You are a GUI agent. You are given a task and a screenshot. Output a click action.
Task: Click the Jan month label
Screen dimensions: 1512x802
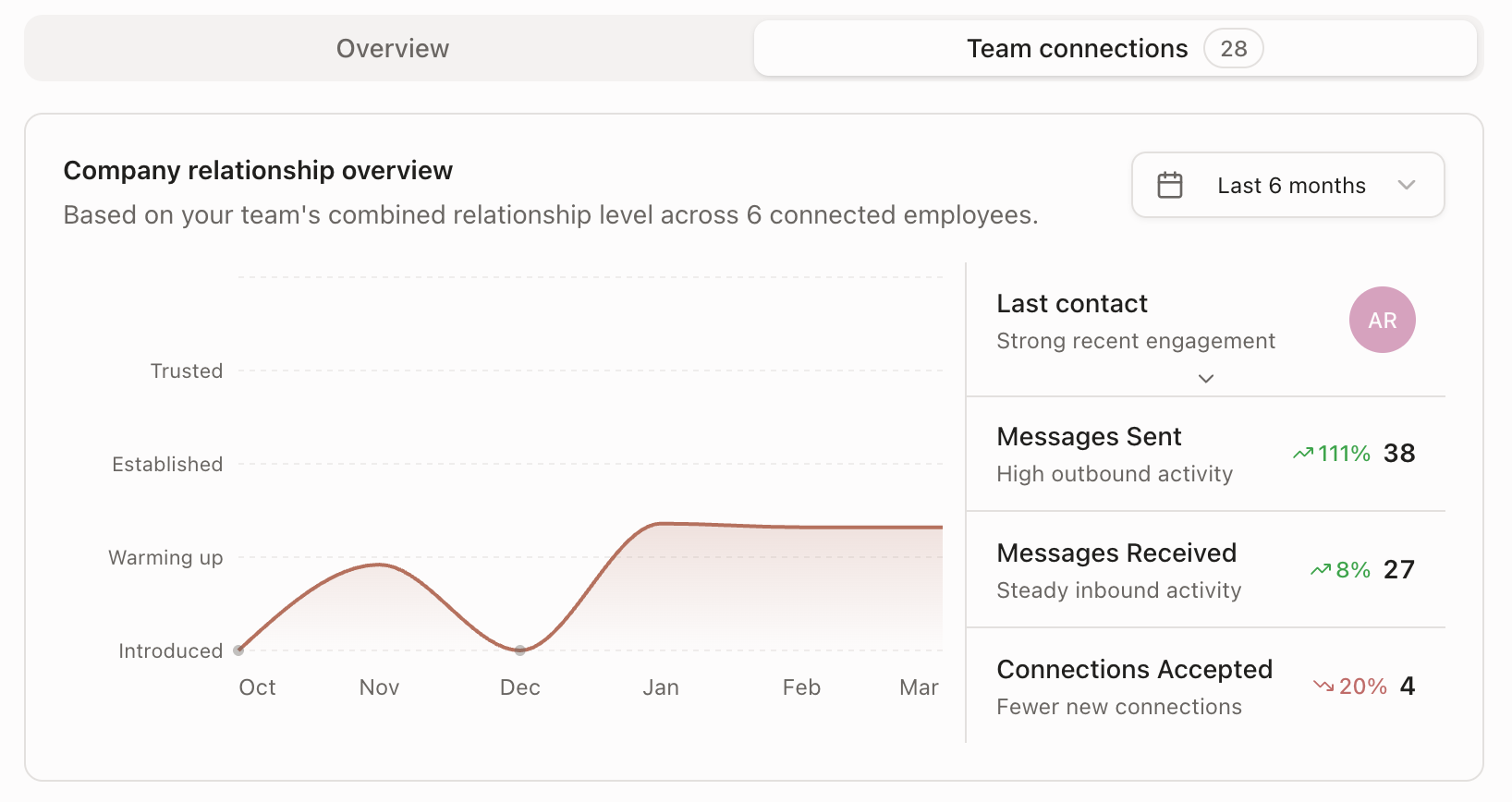pos(661,687)
